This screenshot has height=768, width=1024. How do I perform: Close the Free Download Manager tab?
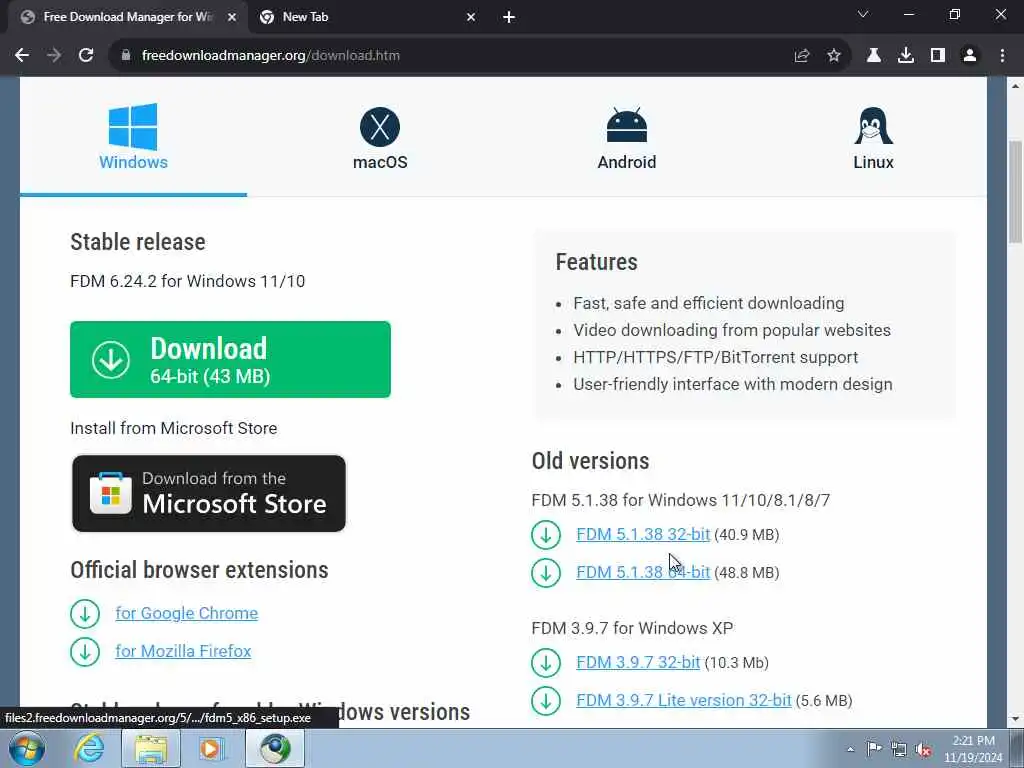232,18
